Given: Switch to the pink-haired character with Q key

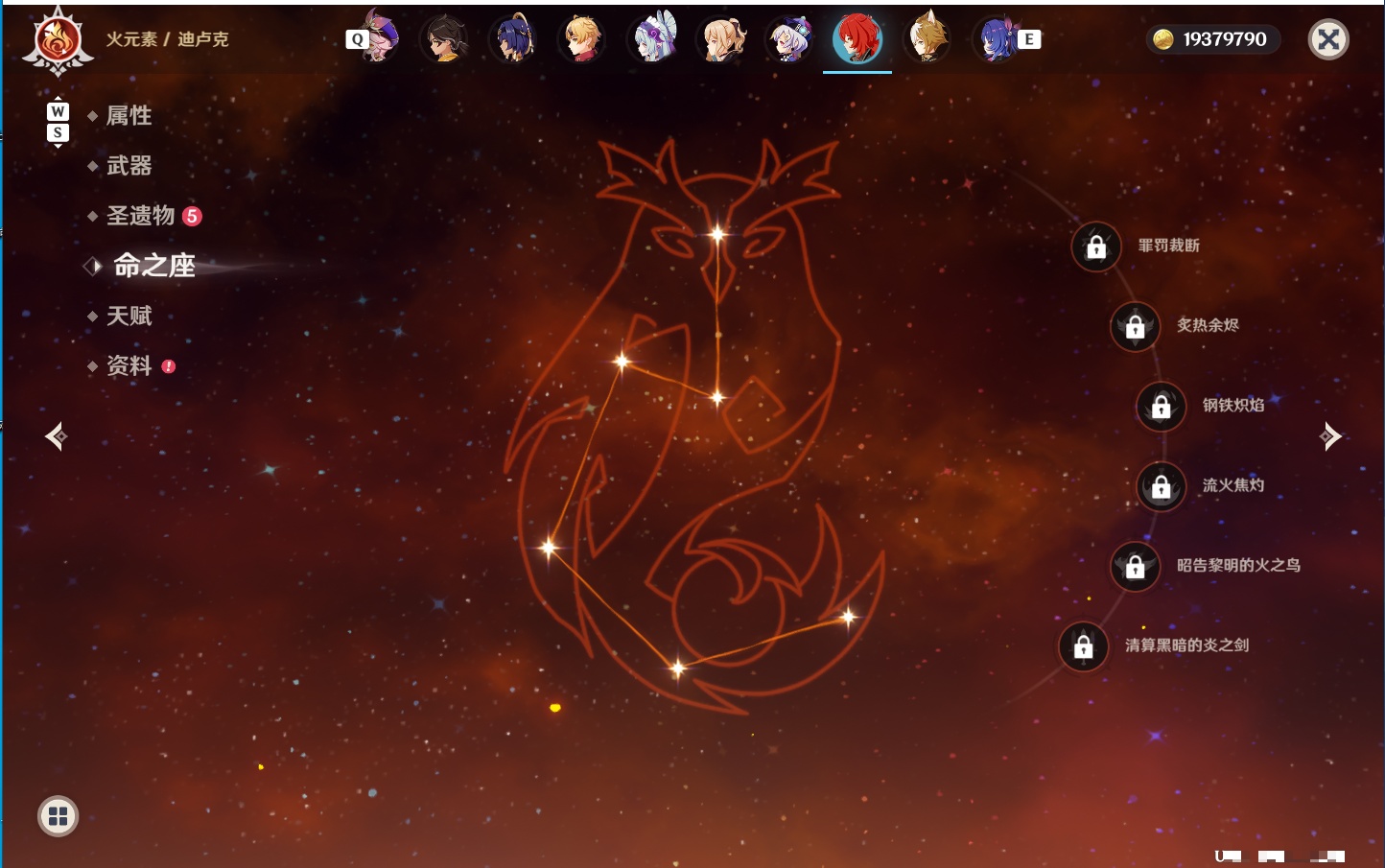Looking at the screenshot, I should point(378,38).
